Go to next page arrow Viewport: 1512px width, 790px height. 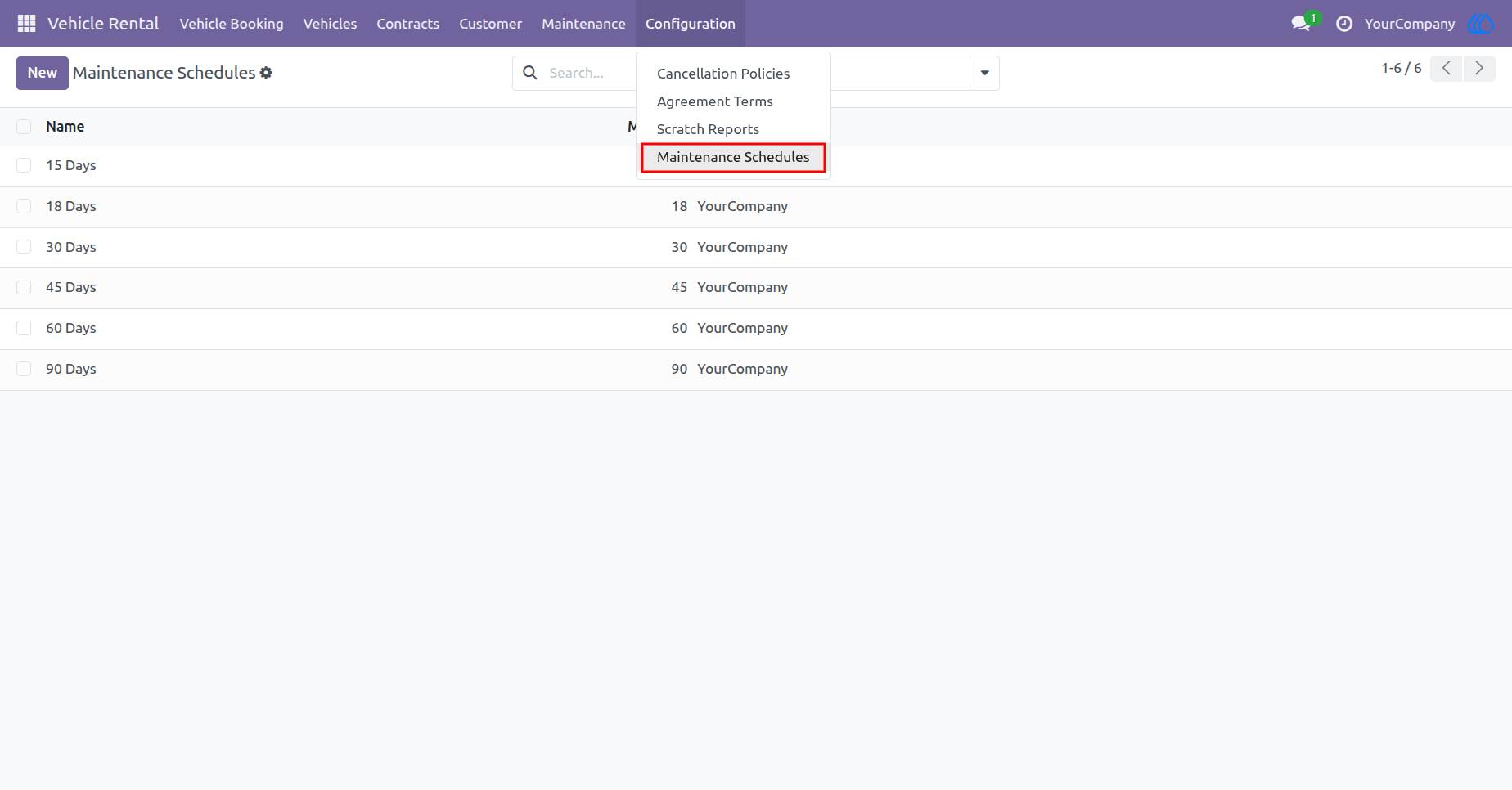coord(1479,69)
